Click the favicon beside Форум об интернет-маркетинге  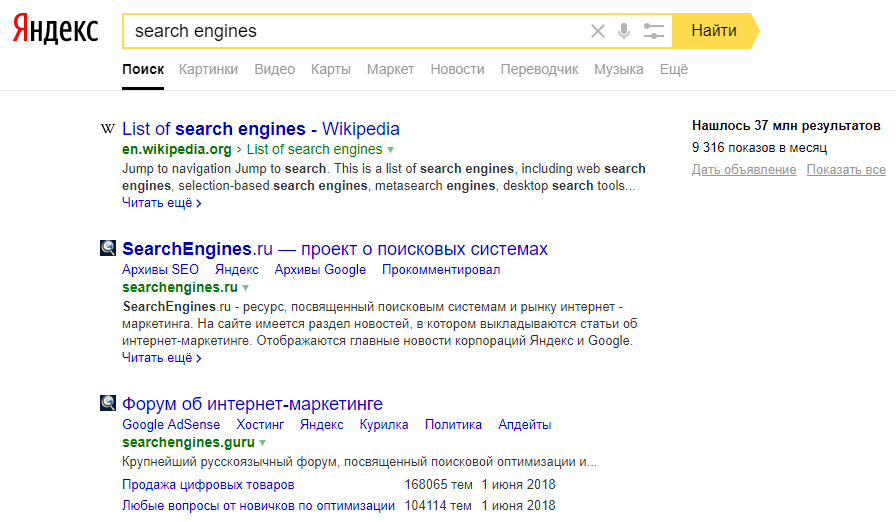point(107,403)
